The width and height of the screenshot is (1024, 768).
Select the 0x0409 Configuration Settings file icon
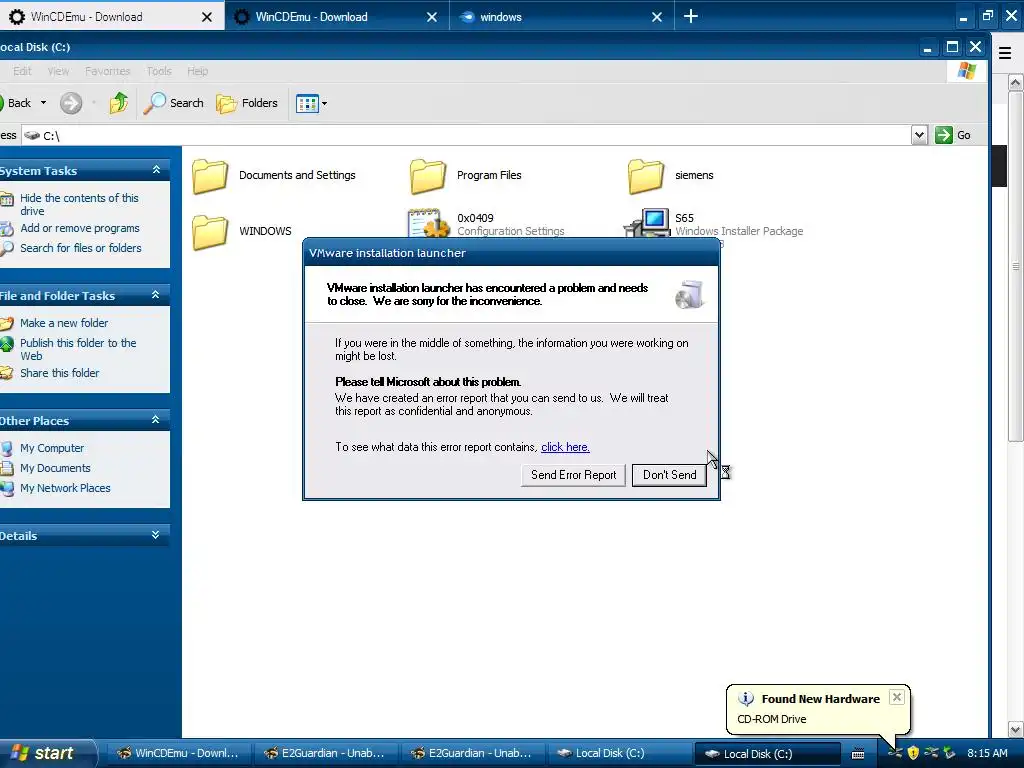428,223
